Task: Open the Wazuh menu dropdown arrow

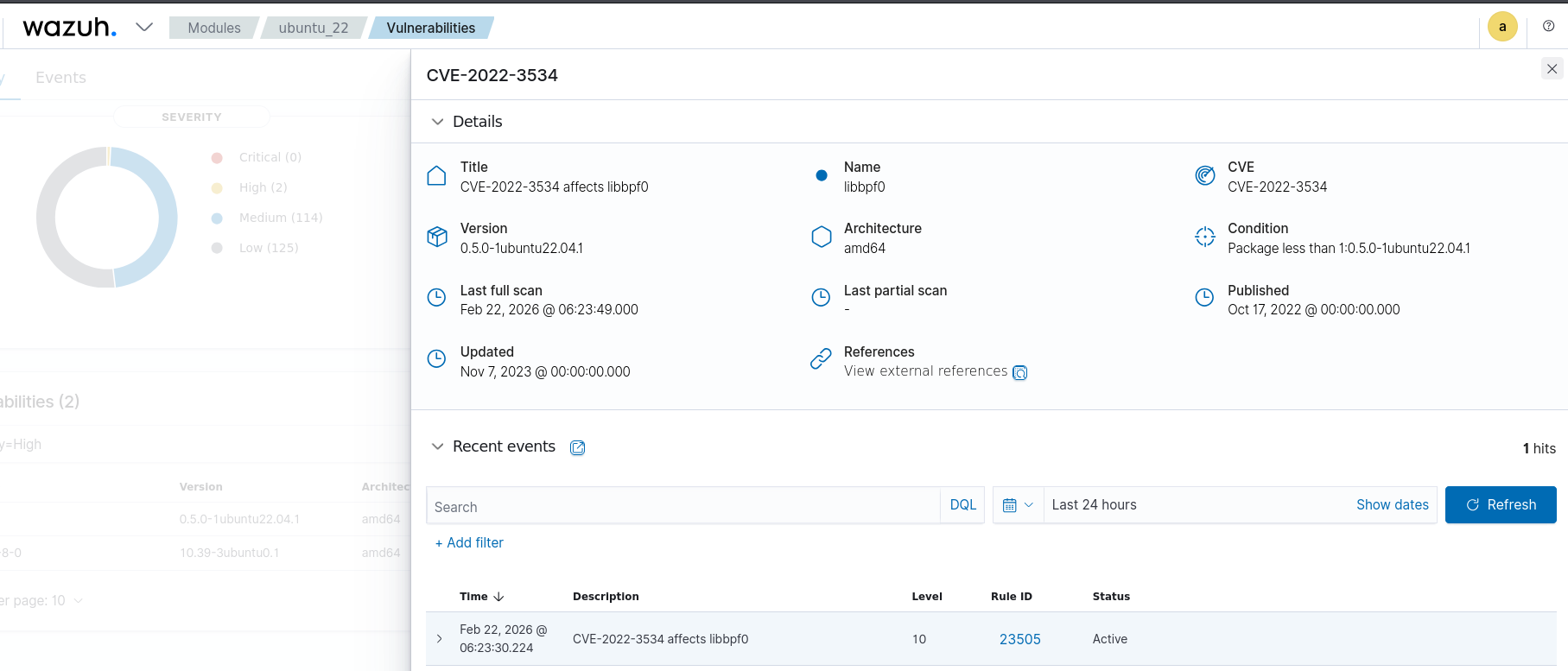Action: click(144, 28)
